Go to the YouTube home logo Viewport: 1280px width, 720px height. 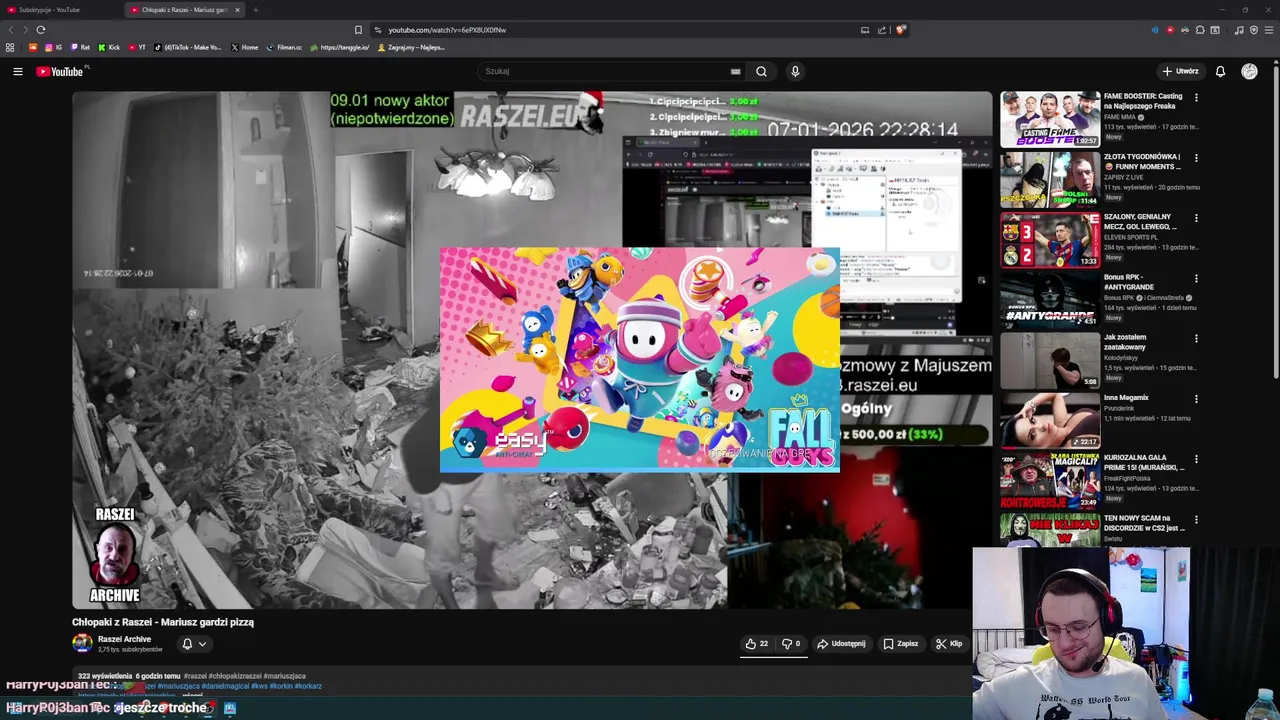click(60, 71)
